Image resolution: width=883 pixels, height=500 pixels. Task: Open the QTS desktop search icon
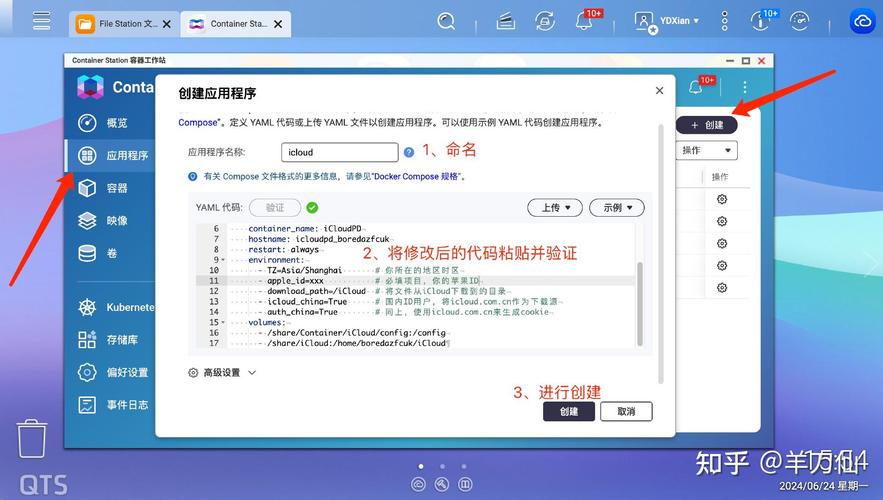coord(446,21)
